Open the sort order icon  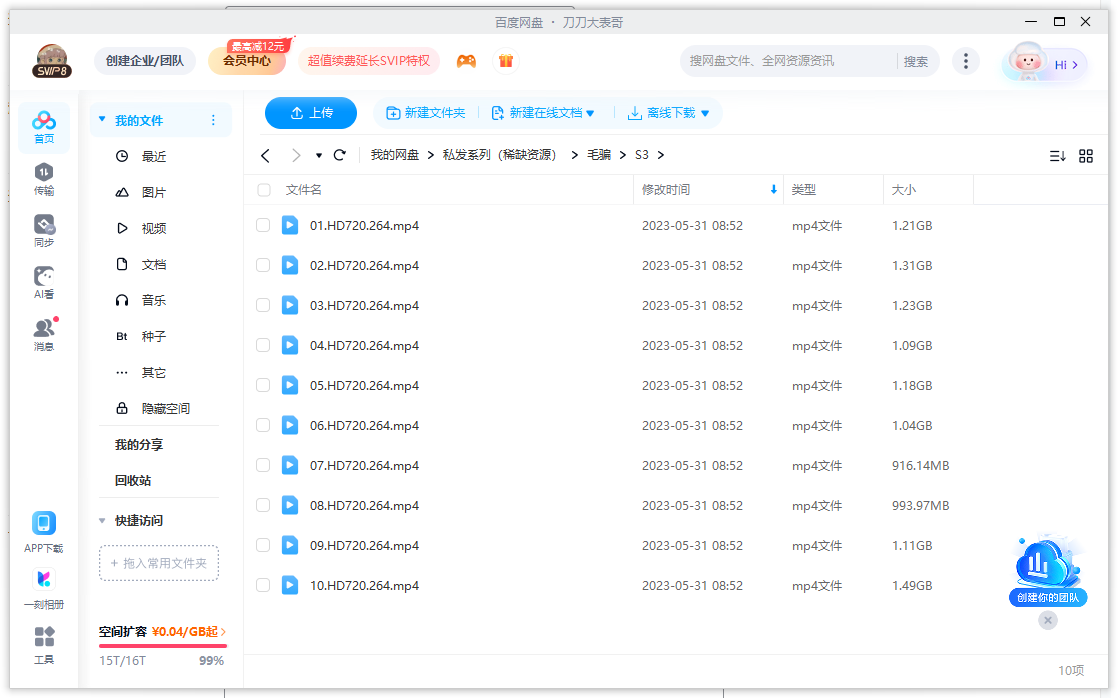(1057, 156)
